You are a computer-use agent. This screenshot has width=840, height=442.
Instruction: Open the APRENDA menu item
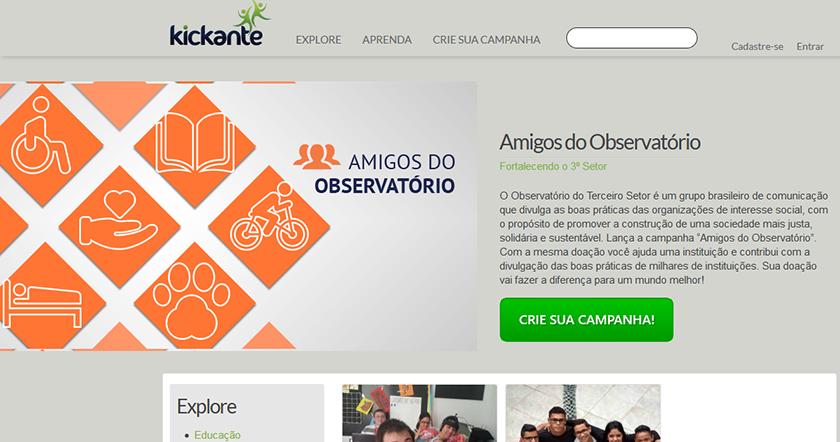click(x=387, y=40)
